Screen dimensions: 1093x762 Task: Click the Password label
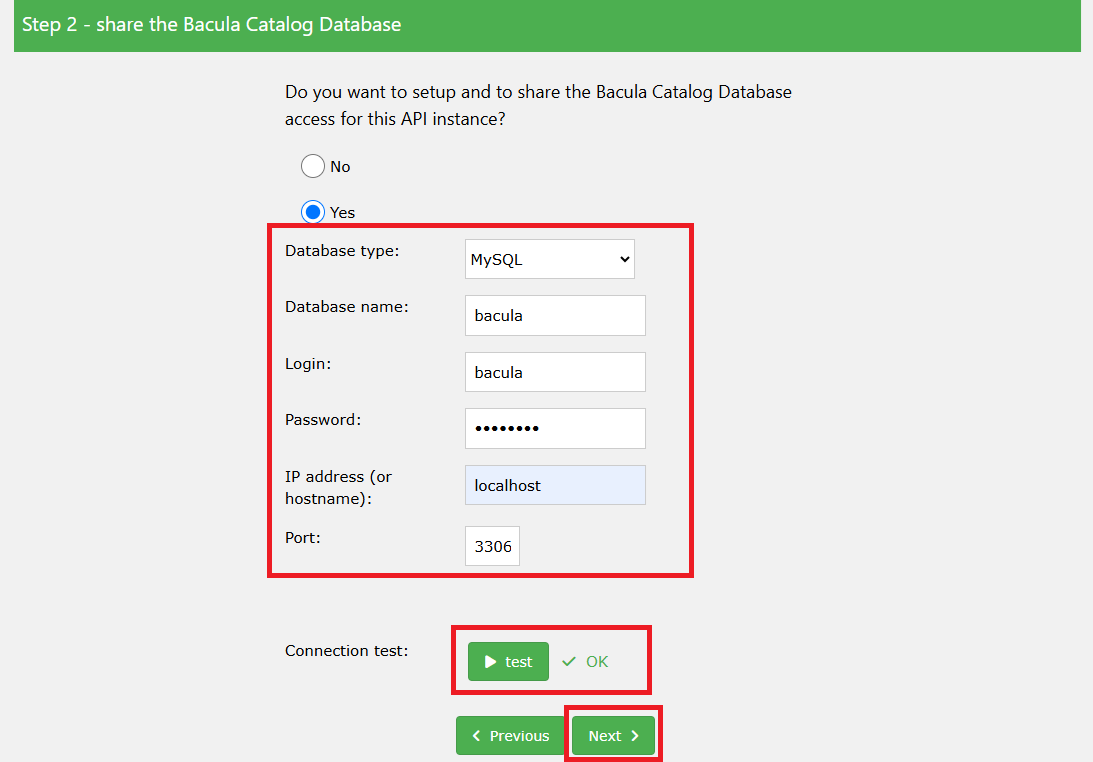click(323, 420)
